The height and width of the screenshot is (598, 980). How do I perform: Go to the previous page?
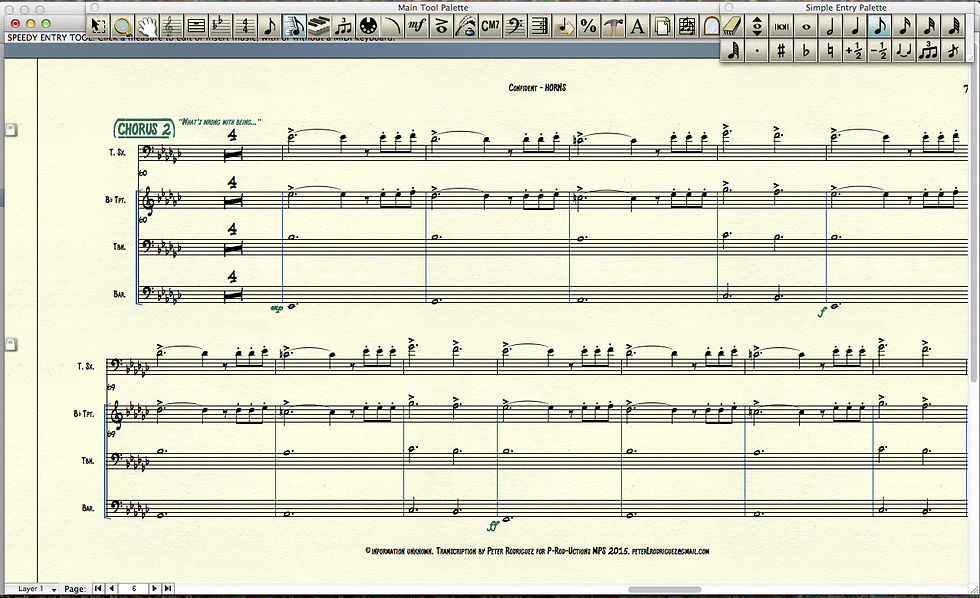pyautogui.click(x=111, y=588)
